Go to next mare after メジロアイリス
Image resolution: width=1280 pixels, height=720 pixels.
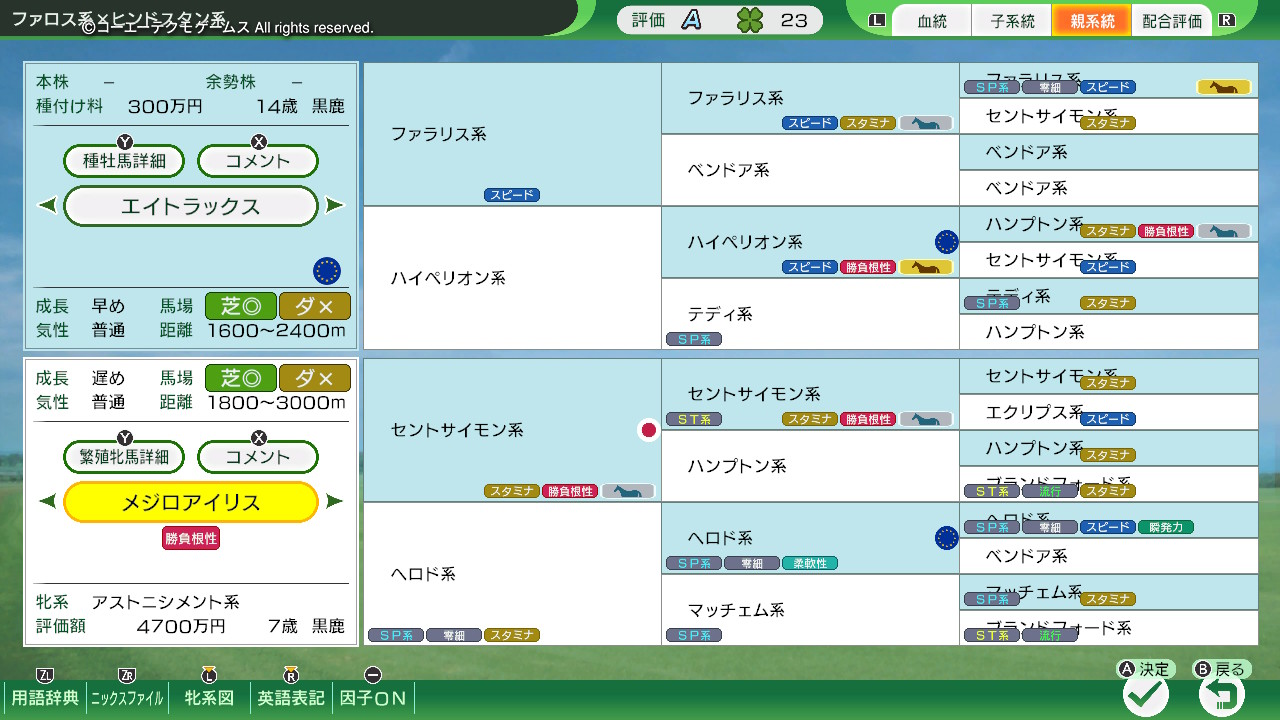click(335, 502)
